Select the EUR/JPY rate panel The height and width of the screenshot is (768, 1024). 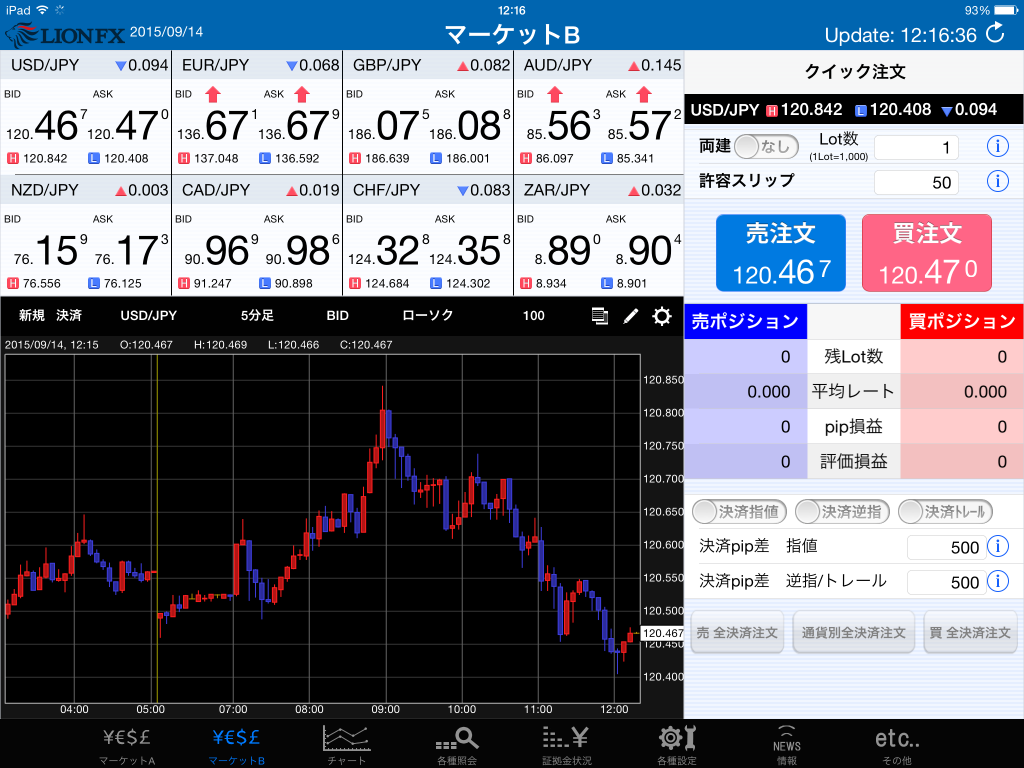pos(257,112)
